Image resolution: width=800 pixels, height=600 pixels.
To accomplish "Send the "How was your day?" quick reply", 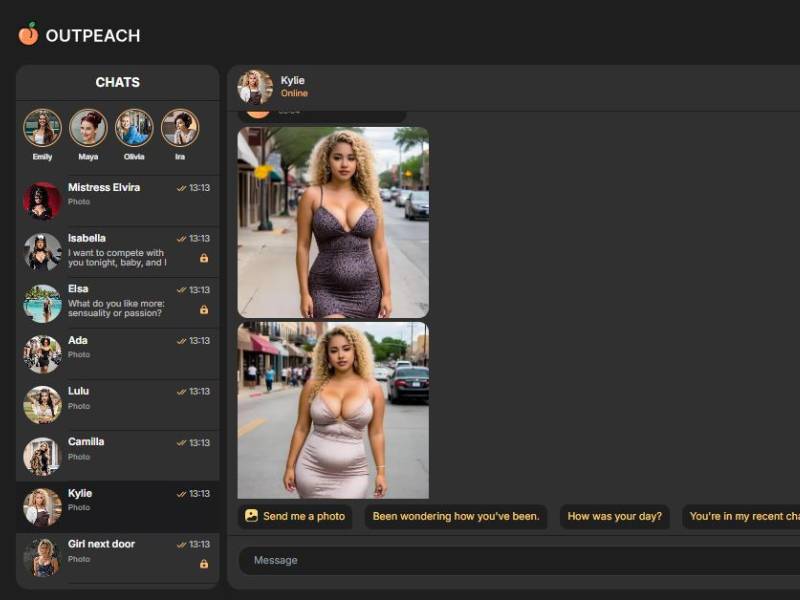I will pyautogui.click(x=614, y=517).
